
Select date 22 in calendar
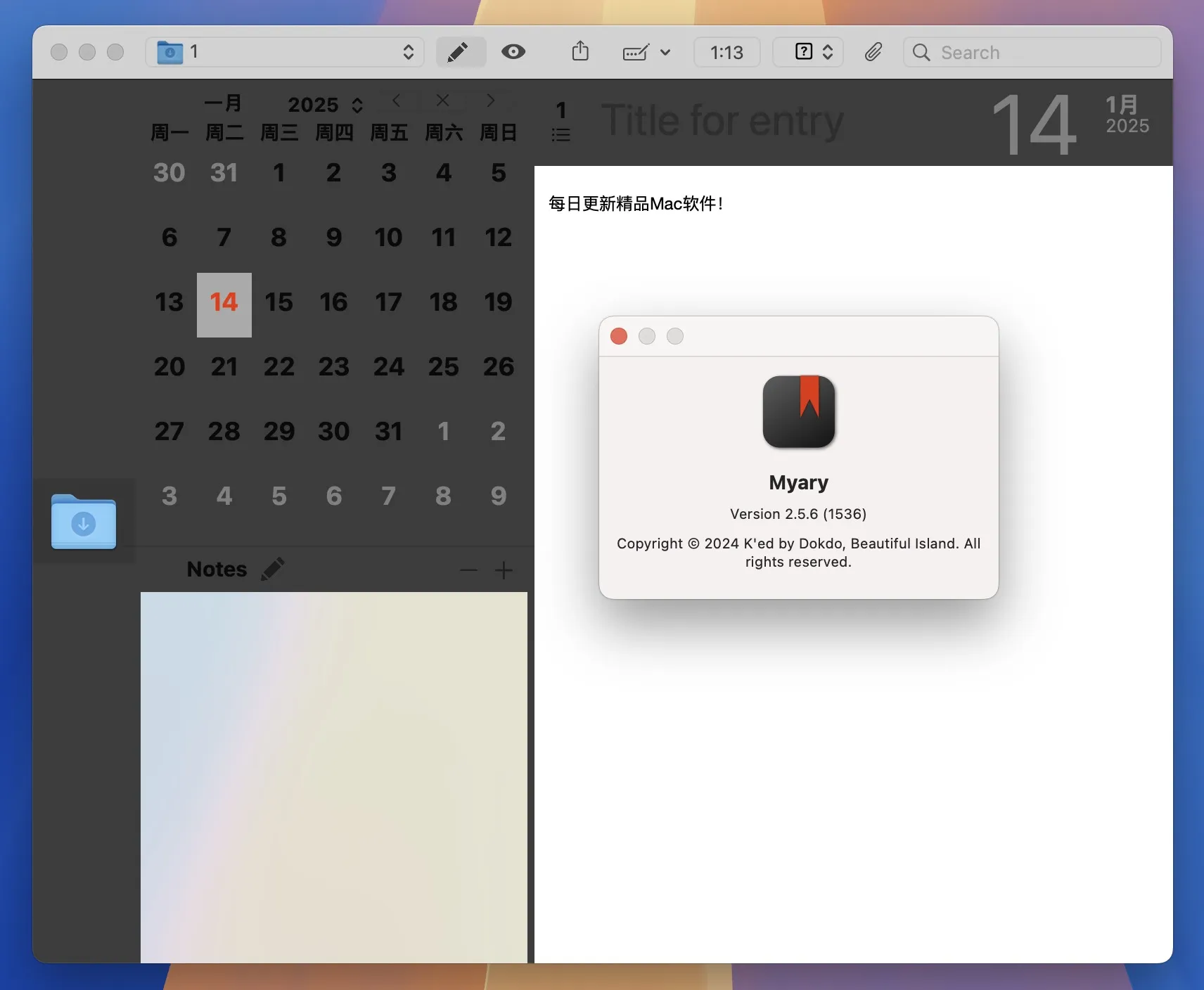279,367
